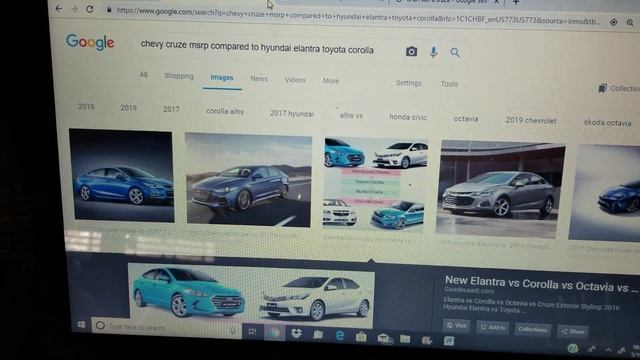Open Microsoft Store from the taskbar
This screenshot has height=360, width=640.
click(361, 337)
